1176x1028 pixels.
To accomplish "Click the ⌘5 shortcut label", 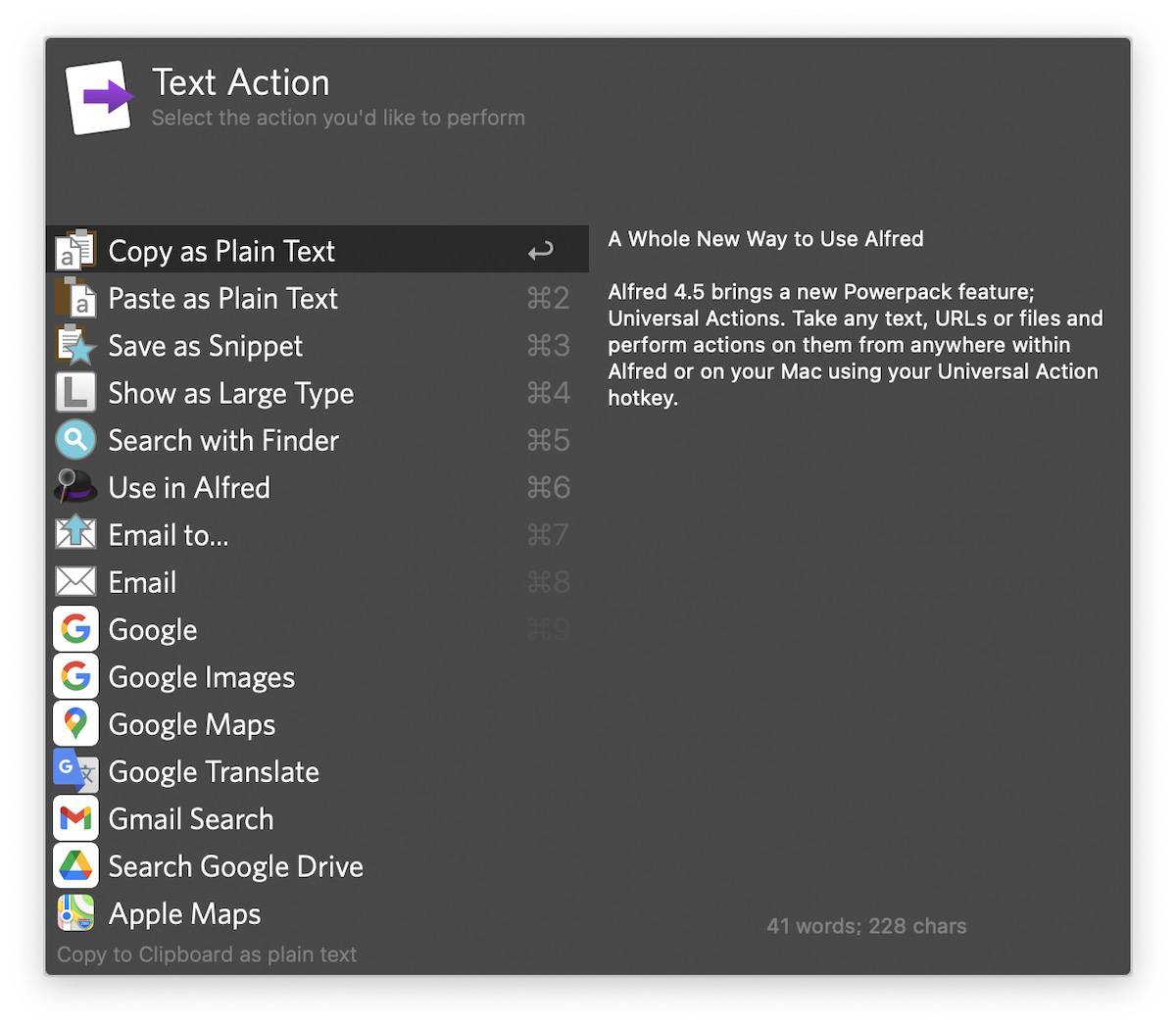I will 548,440.
